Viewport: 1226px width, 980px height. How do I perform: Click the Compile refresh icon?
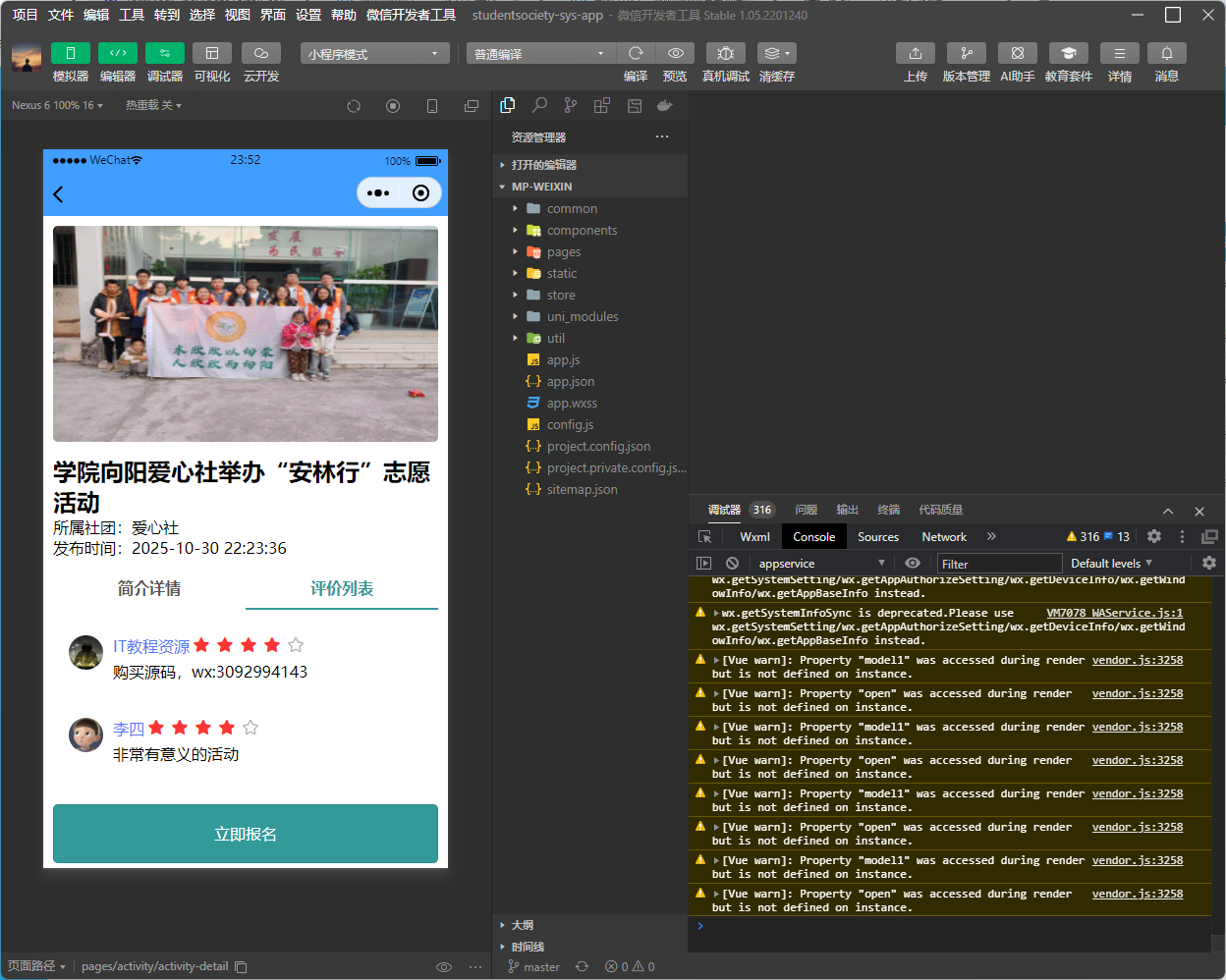[x=636, y=53]
